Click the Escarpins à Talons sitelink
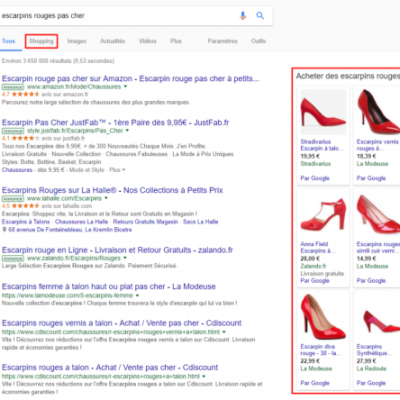The height and width of the screenshot is (400, 400). [26, 222]
